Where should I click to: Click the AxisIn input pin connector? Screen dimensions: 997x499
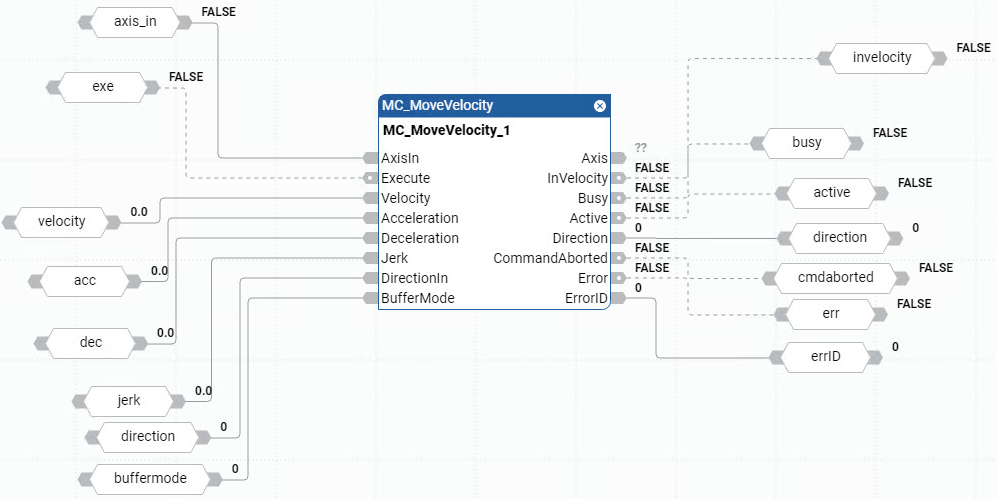370,158
